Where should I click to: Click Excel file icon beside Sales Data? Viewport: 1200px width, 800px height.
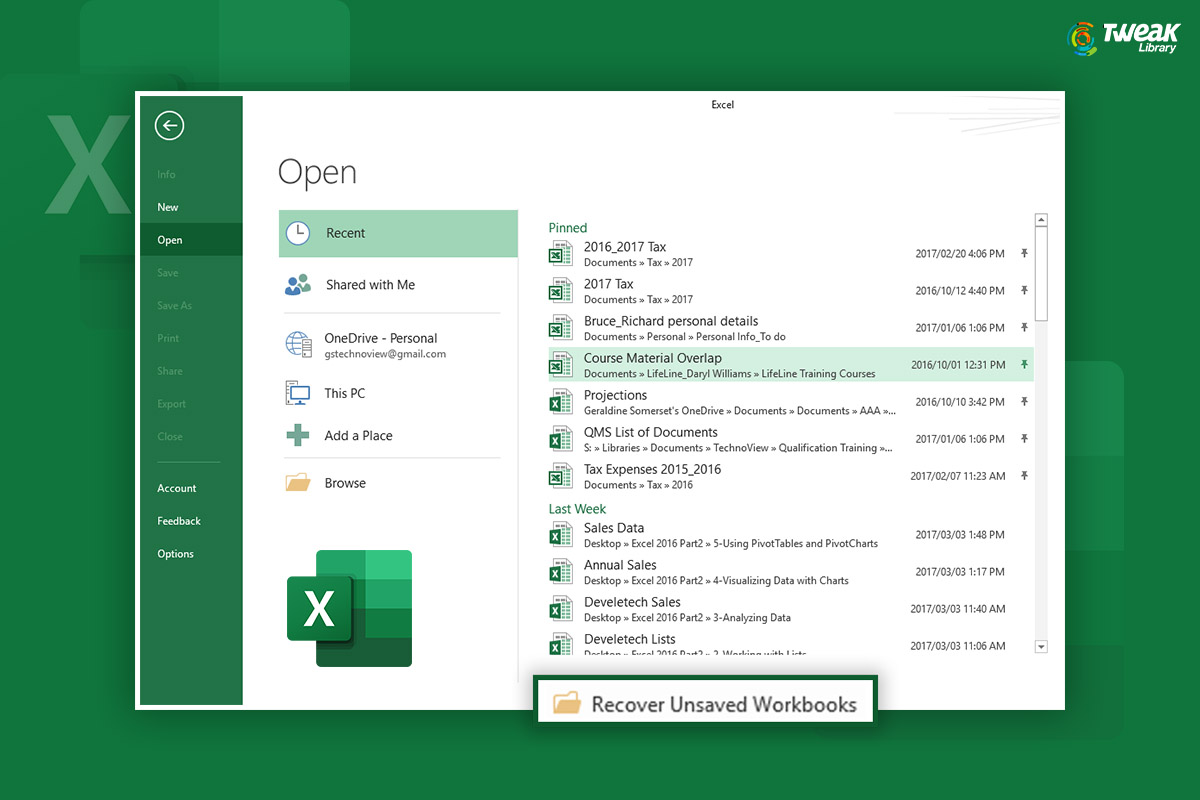tap(560, 535)
